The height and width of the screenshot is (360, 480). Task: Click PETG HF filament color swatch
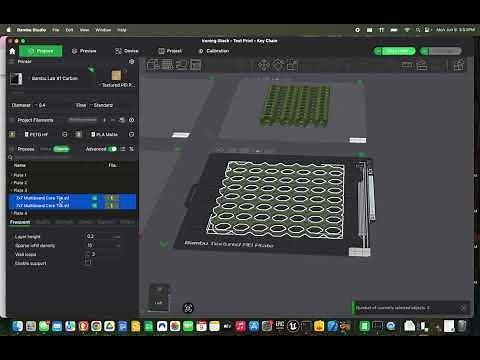(12, 134)
